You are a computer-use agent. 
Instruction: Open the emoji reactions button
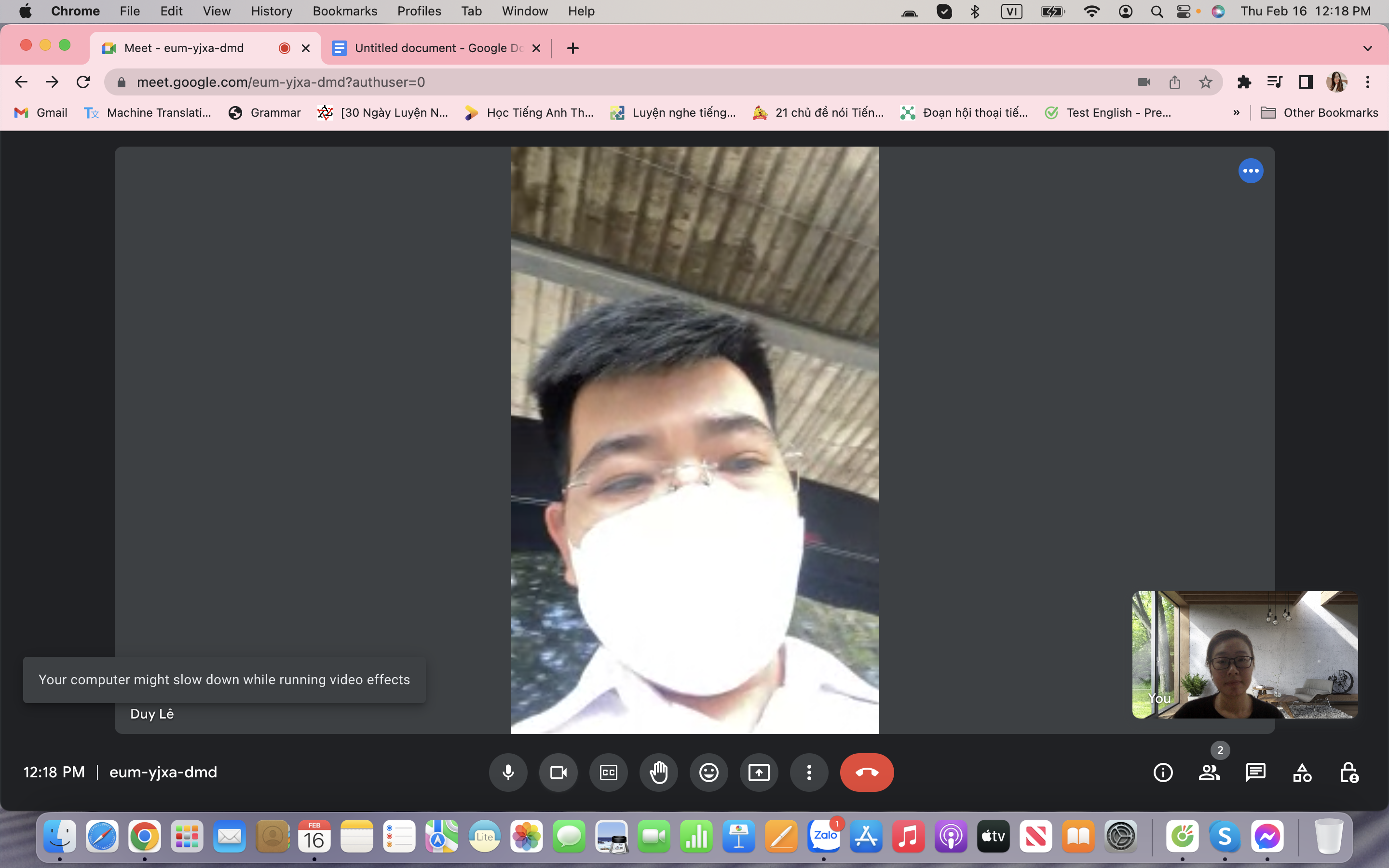click(709, 772)
